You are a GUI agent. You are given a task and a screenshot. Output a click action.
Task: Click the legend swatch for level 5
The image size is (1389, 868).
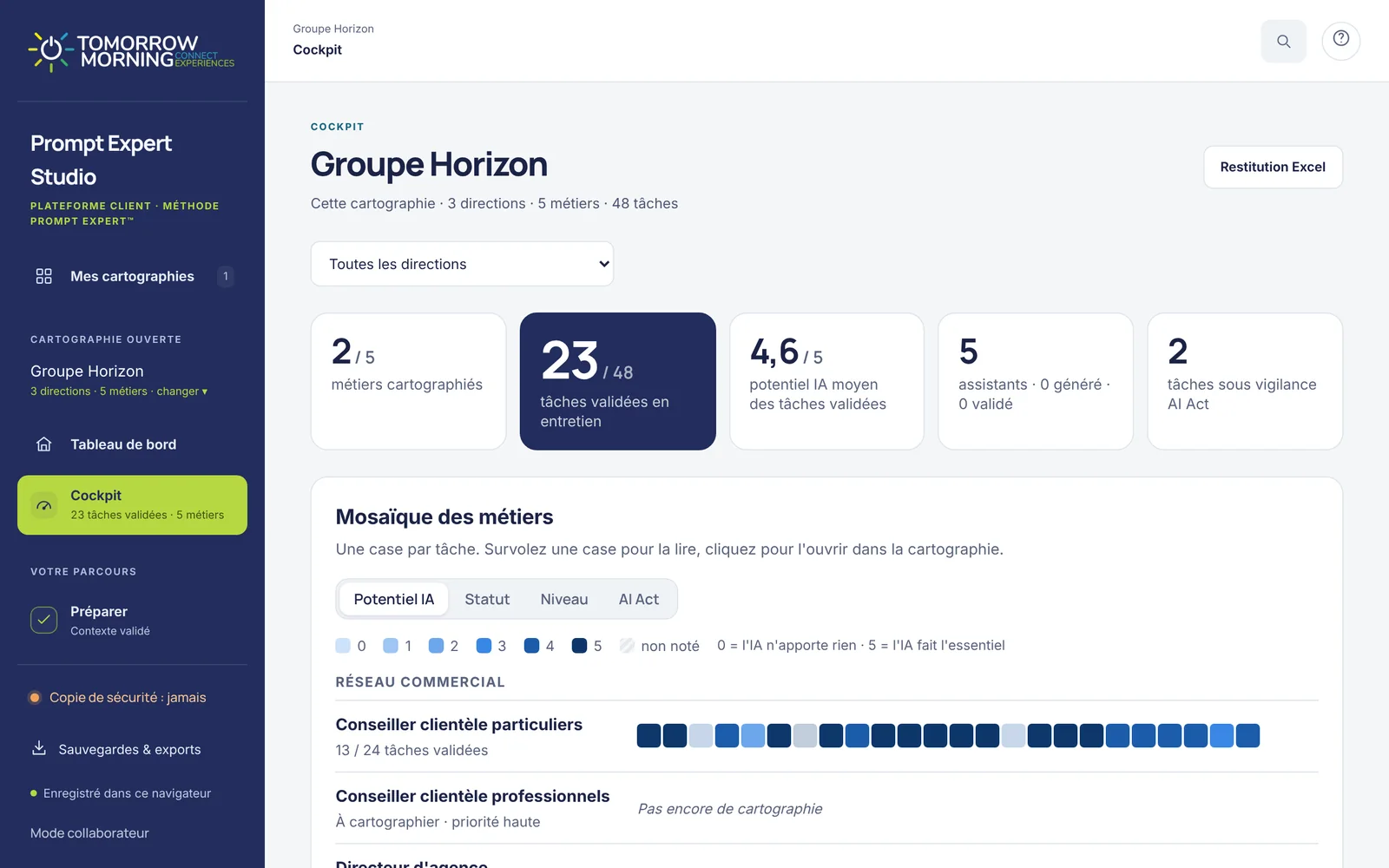(x=579, y=646)
